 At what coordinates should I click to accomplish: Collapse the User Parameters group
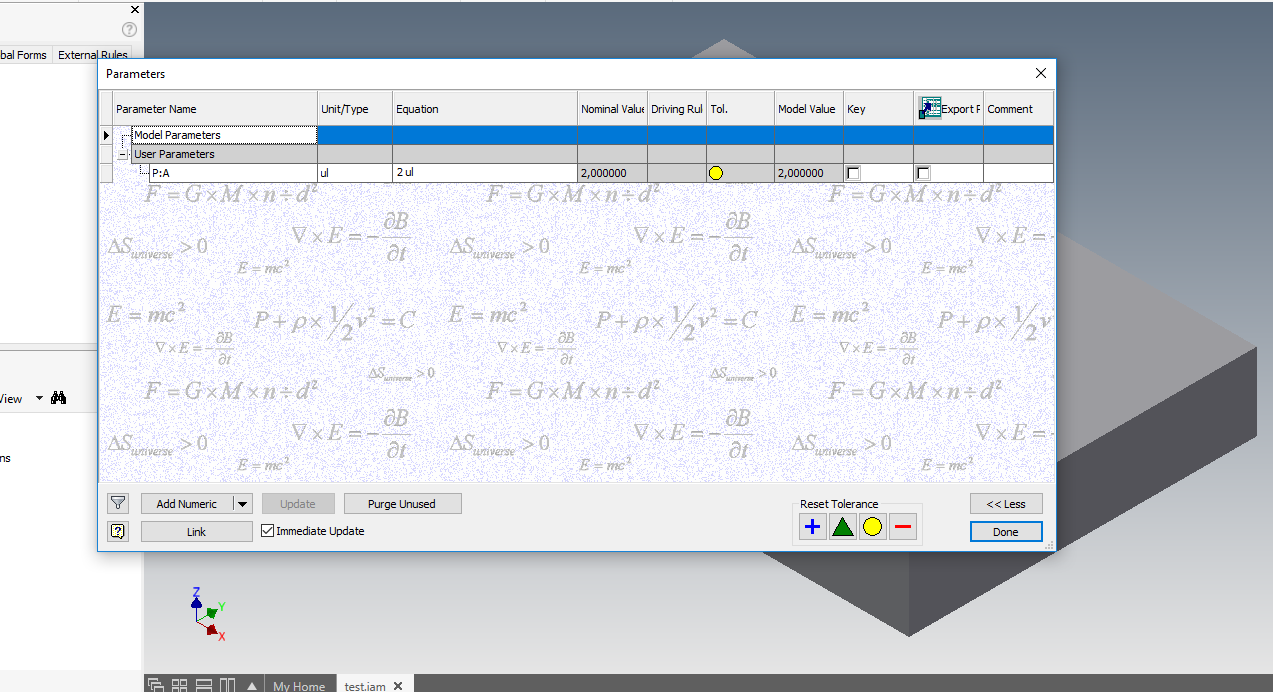122,154
